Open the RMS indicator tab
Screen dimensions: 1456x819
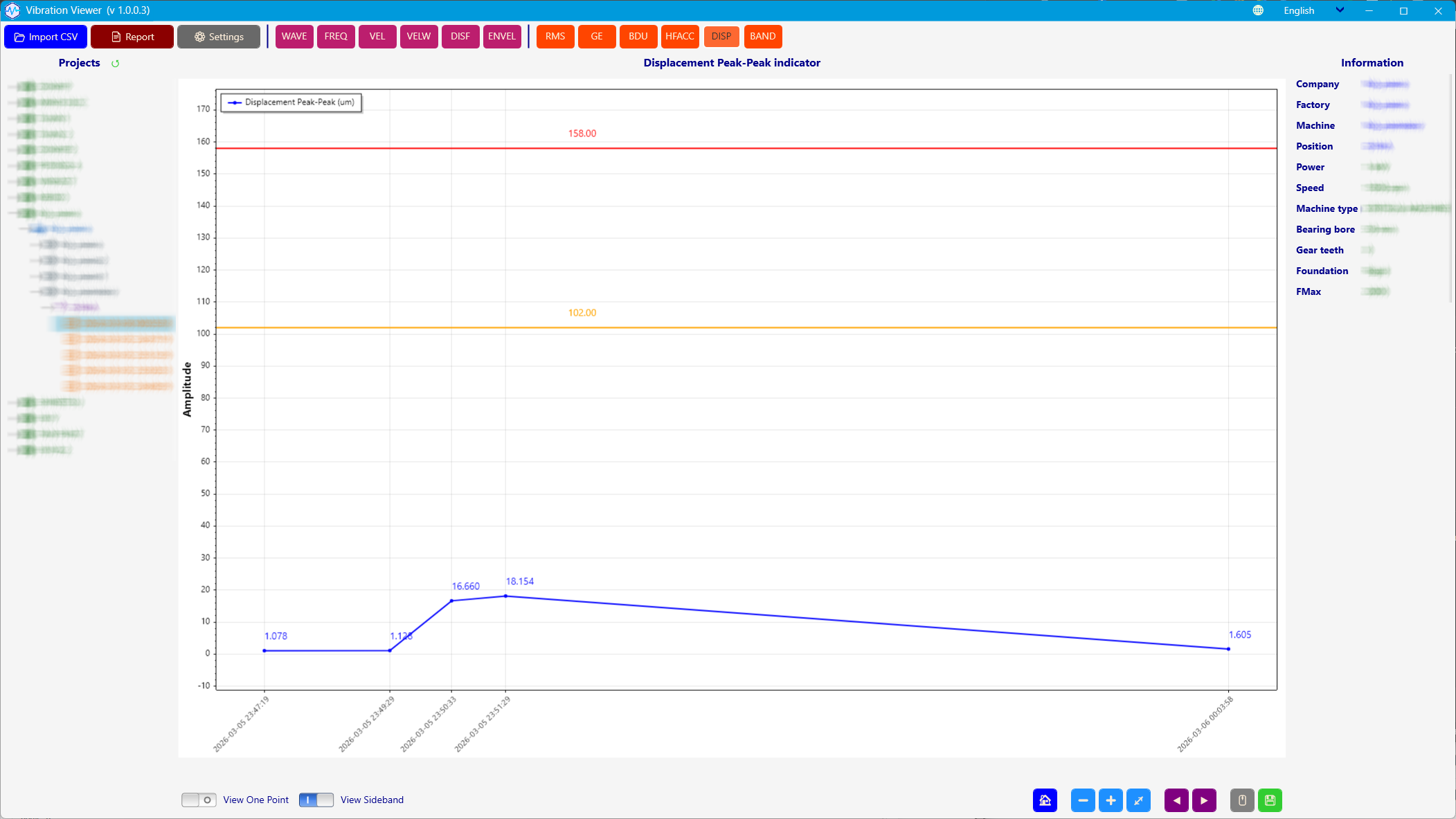pyautogui.click(x=555, y=37)
